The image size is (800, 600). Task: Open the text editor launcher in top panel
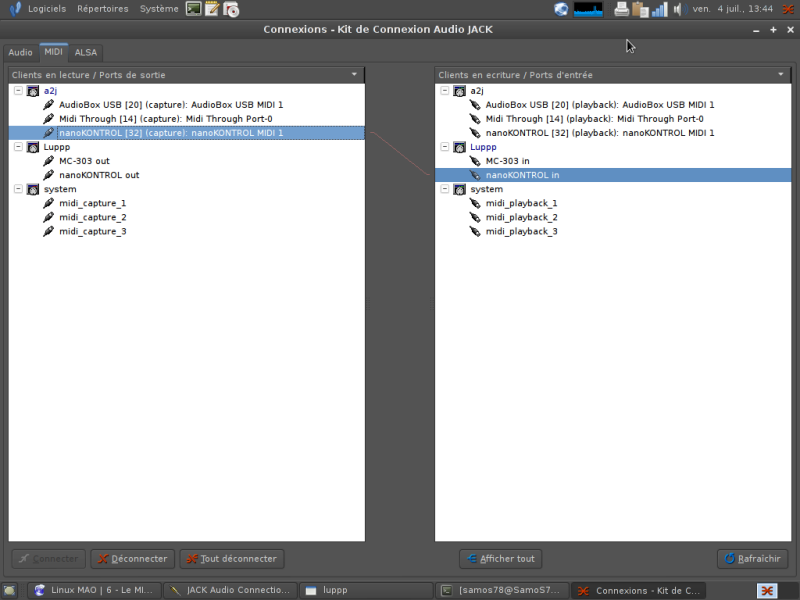coord(212,9)
